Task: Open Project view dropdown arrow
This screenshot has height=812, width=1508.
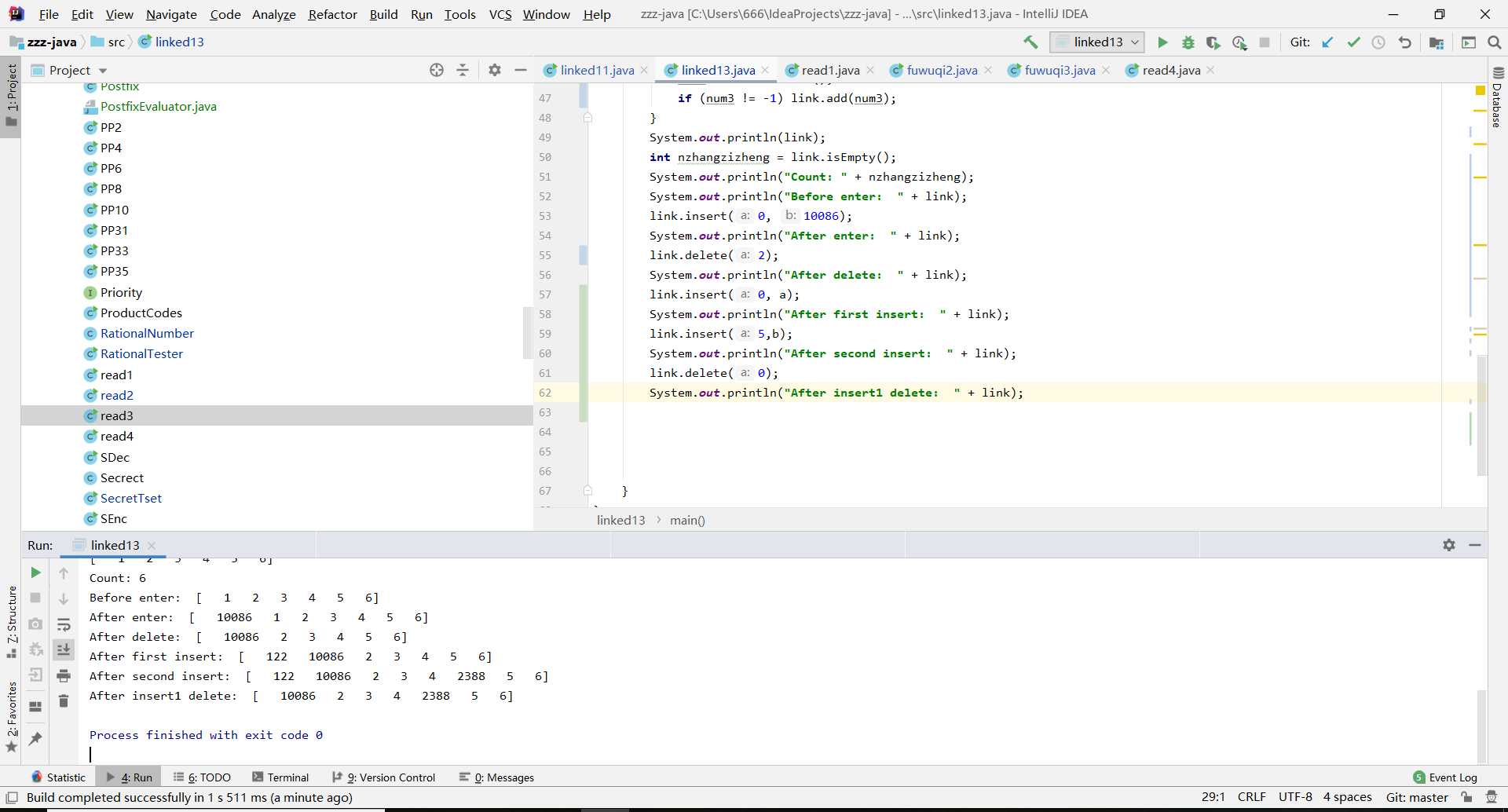Action: tap(103, 71)
